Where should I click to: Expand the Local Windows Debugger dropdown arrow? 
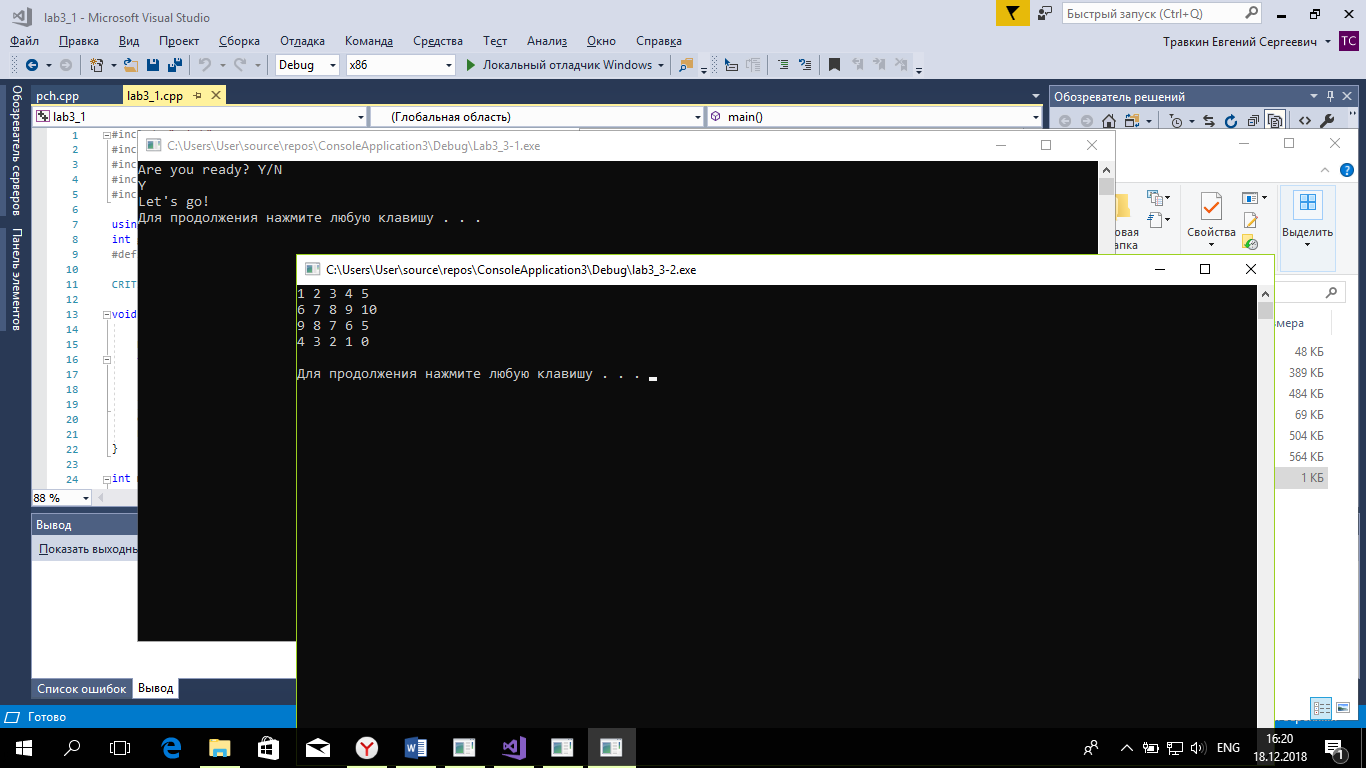click(661, 65)
